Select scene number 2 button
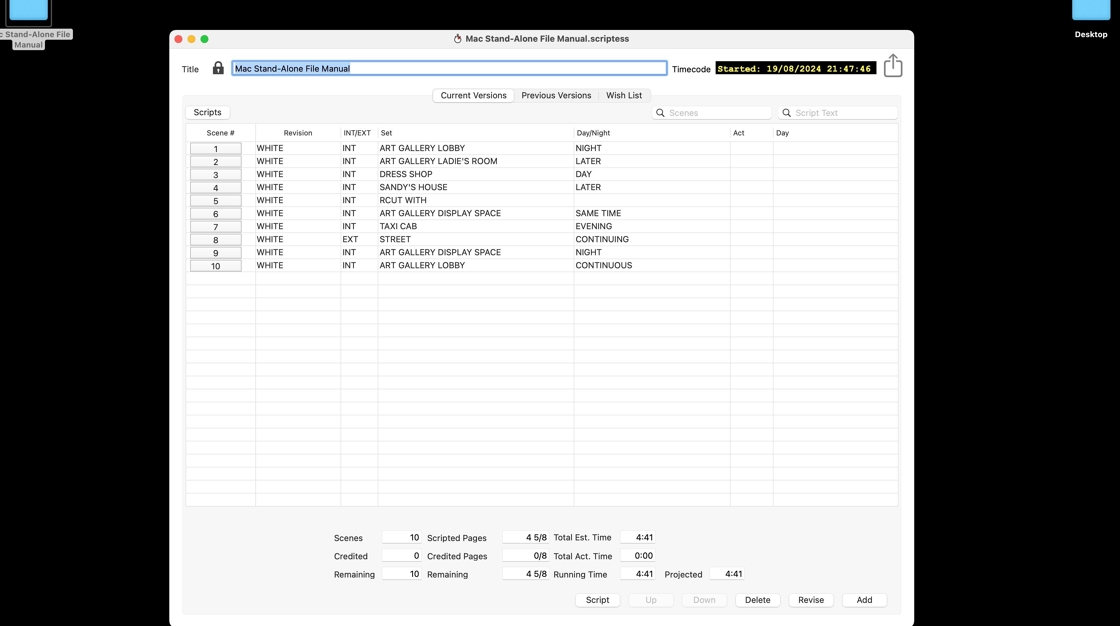The height and width of the screenshot is (626, 1120). (x=216, y=162)
